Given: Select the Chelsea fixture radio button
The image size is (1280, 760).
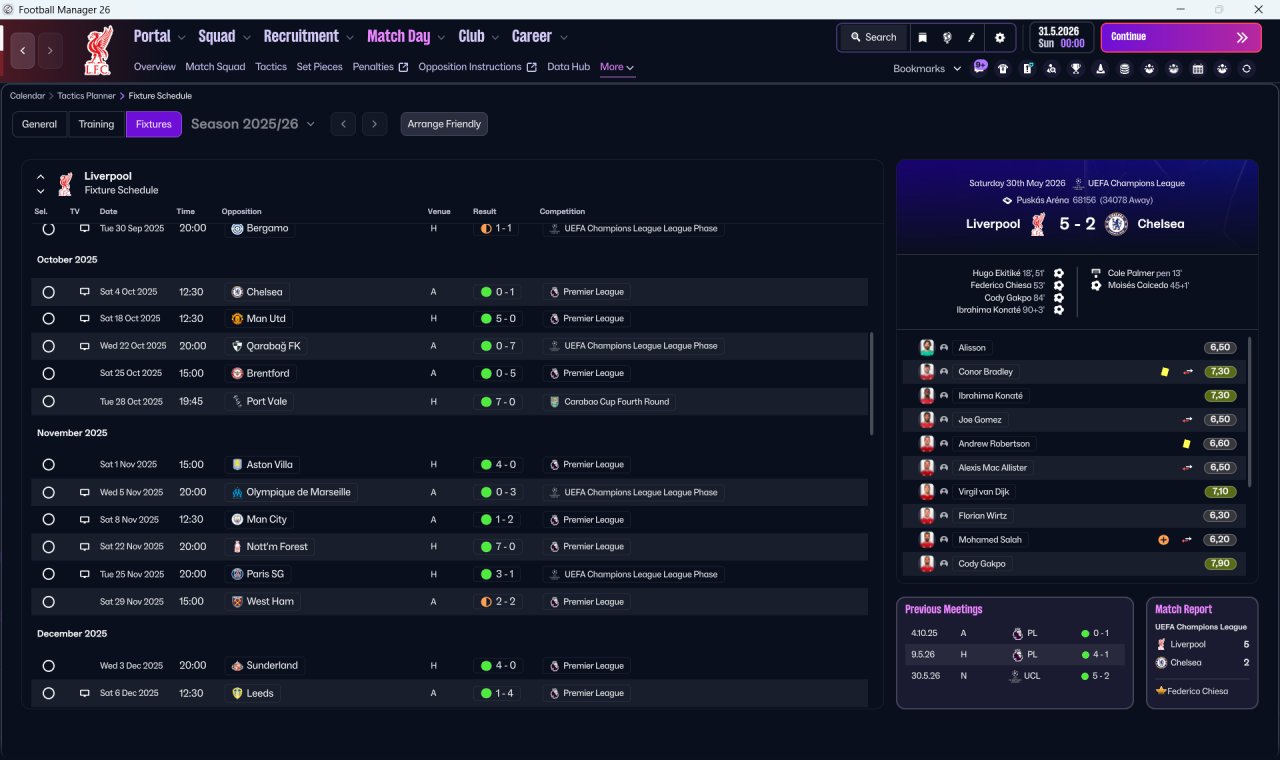Looking at the screenshot, I should [x=48, y=292].
